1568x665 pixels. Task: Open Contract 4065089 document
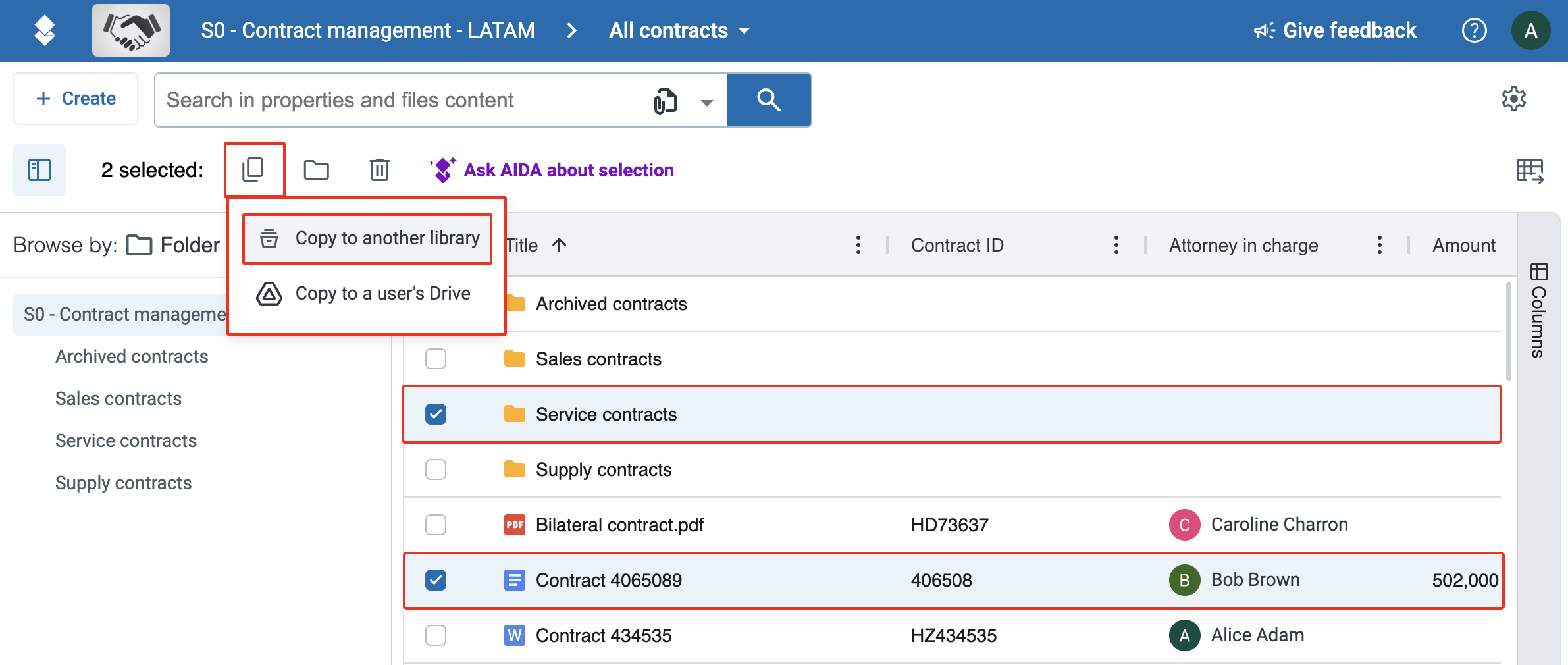pos(609,580)
